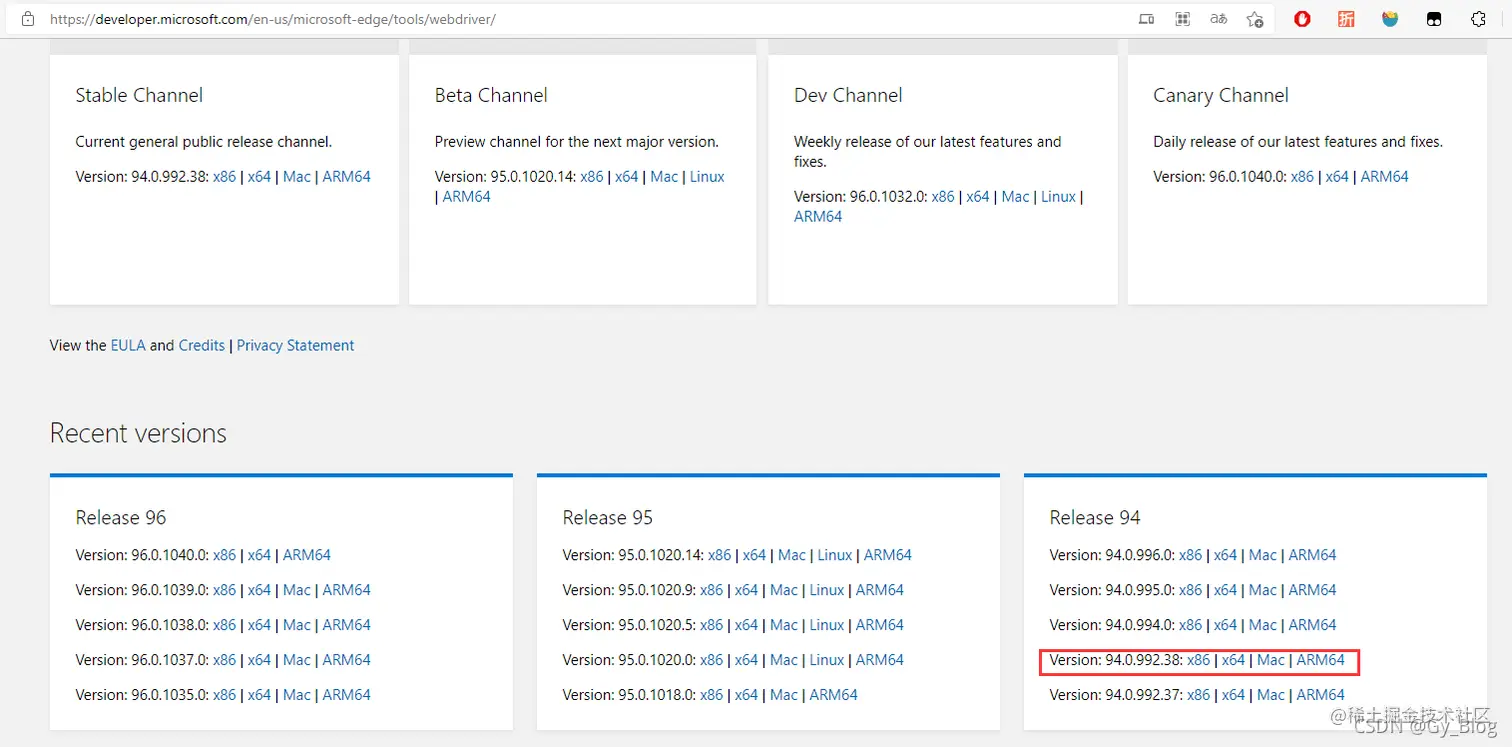This screenshot has height=747, width=1512.
Task: Download Canary Channel ARM64 driver
Action: coord(1385,176)
